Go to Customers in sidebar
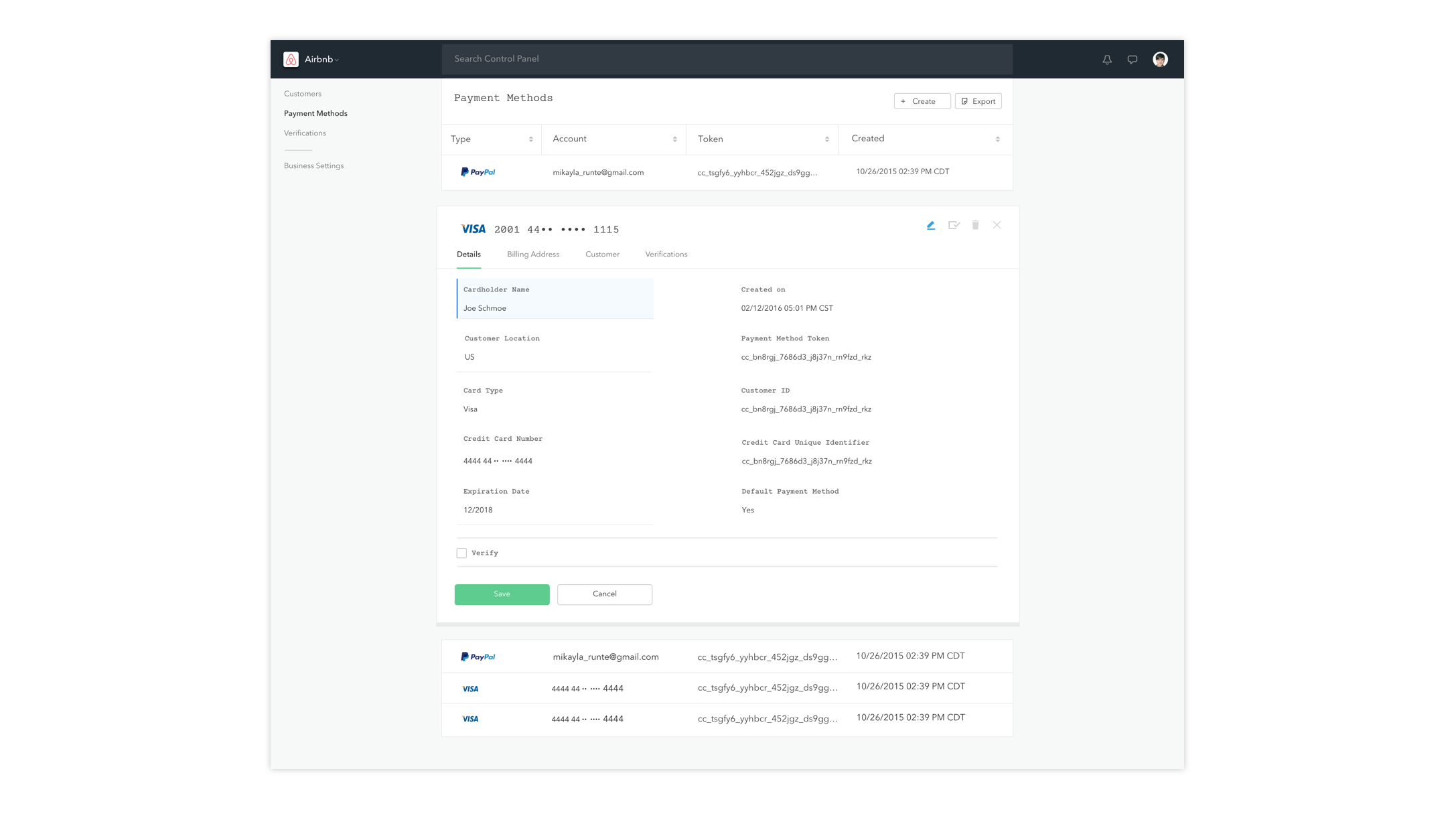 click(303, 94)
